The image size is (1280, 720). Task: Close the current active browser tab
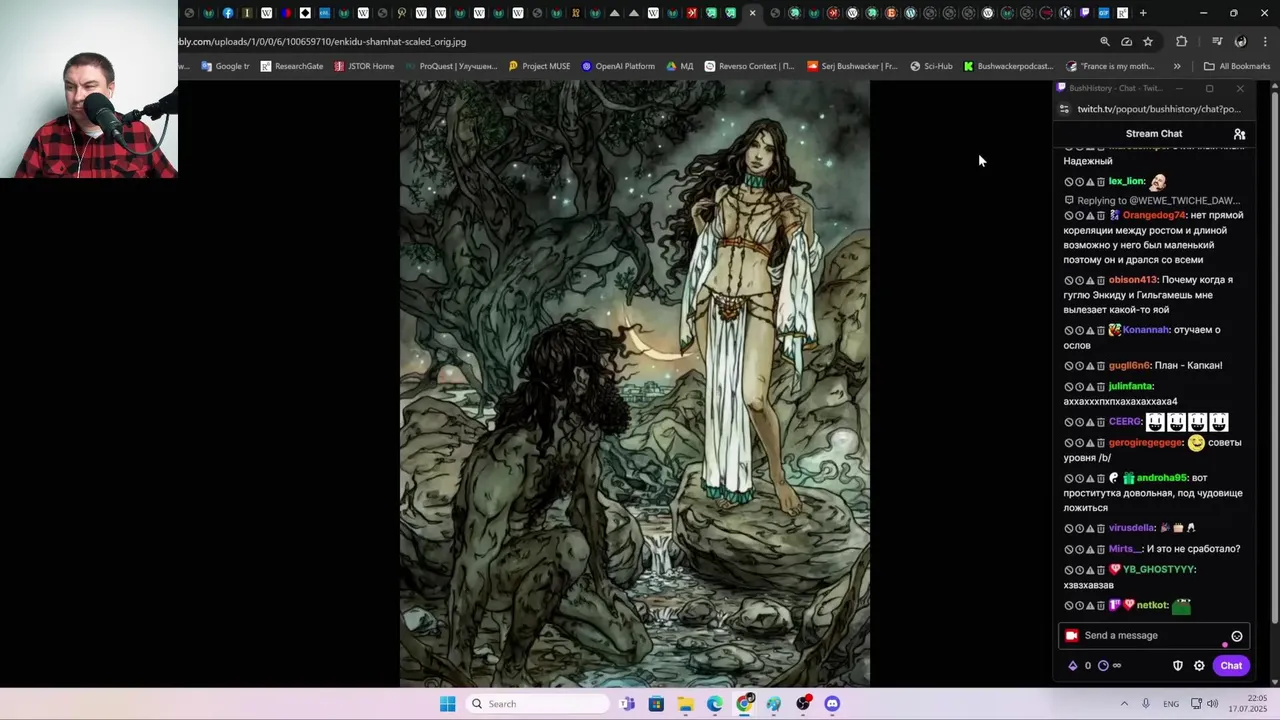pos(752,13)
